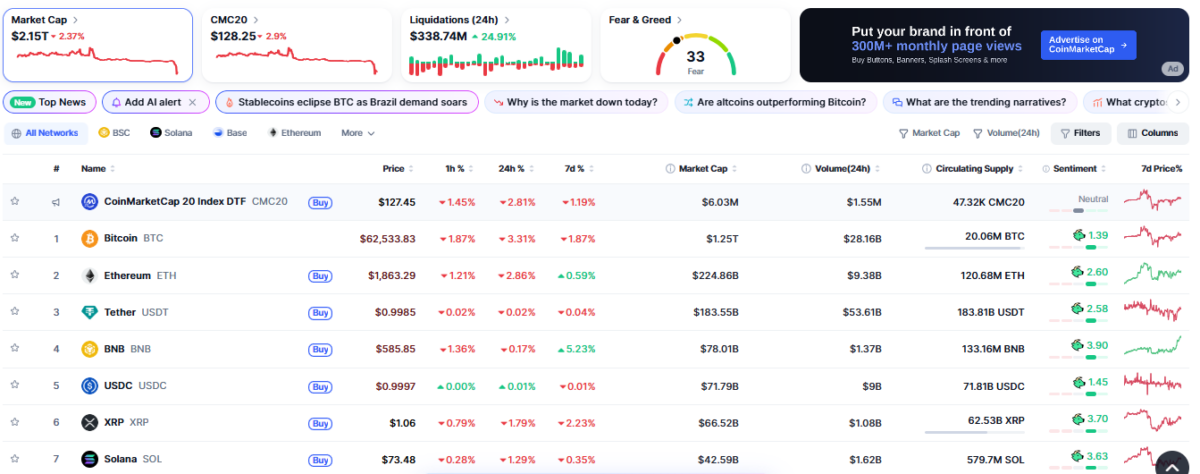Toggle watchlist star for Tether row
This screenshot has width=1200, height=474.
click(x=15, y=312)
